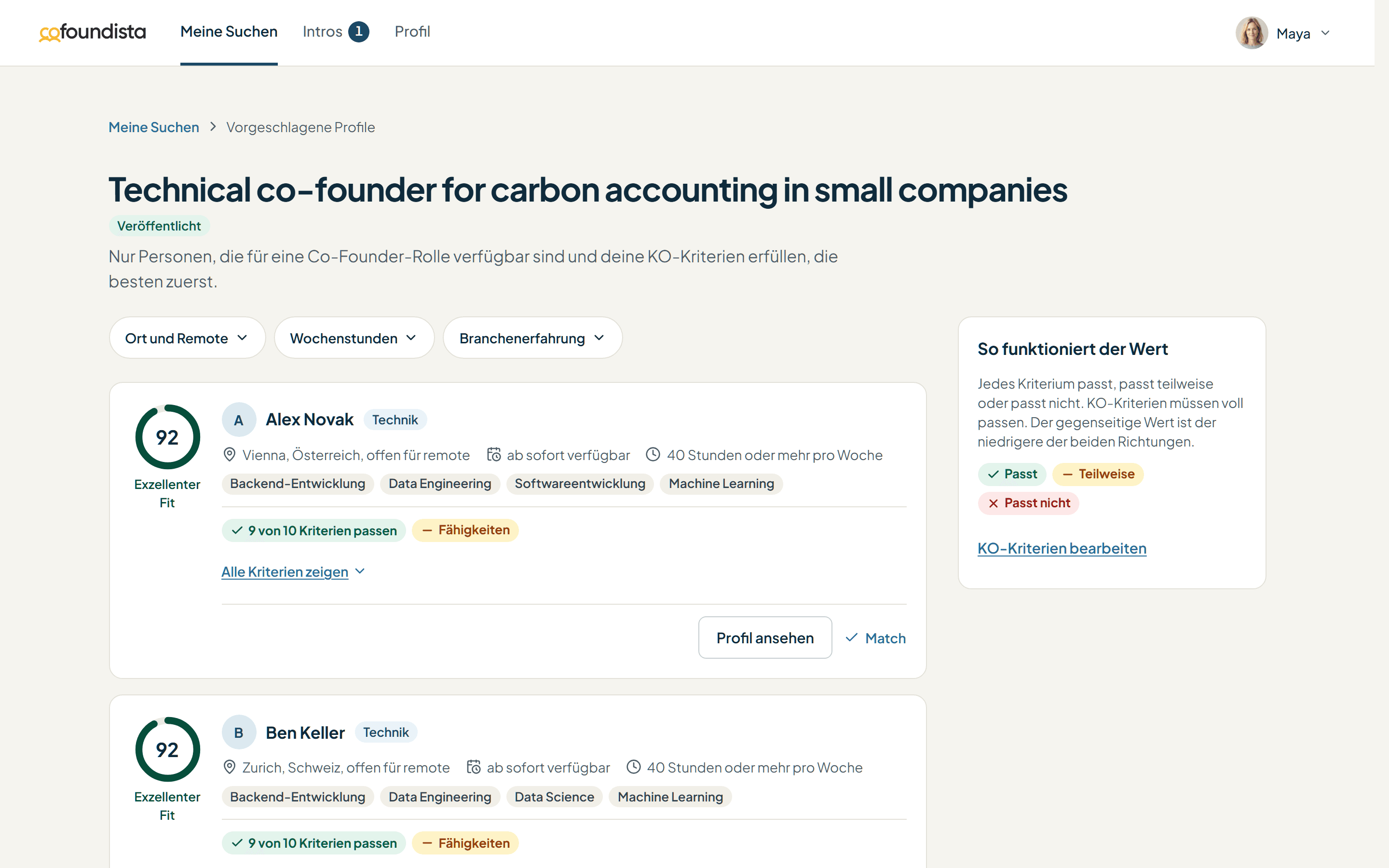This screenshot has height=868, width=1389.
Task: Select Alex Novak's Softwareentwicklung skill tag
Action: (580, 483)
